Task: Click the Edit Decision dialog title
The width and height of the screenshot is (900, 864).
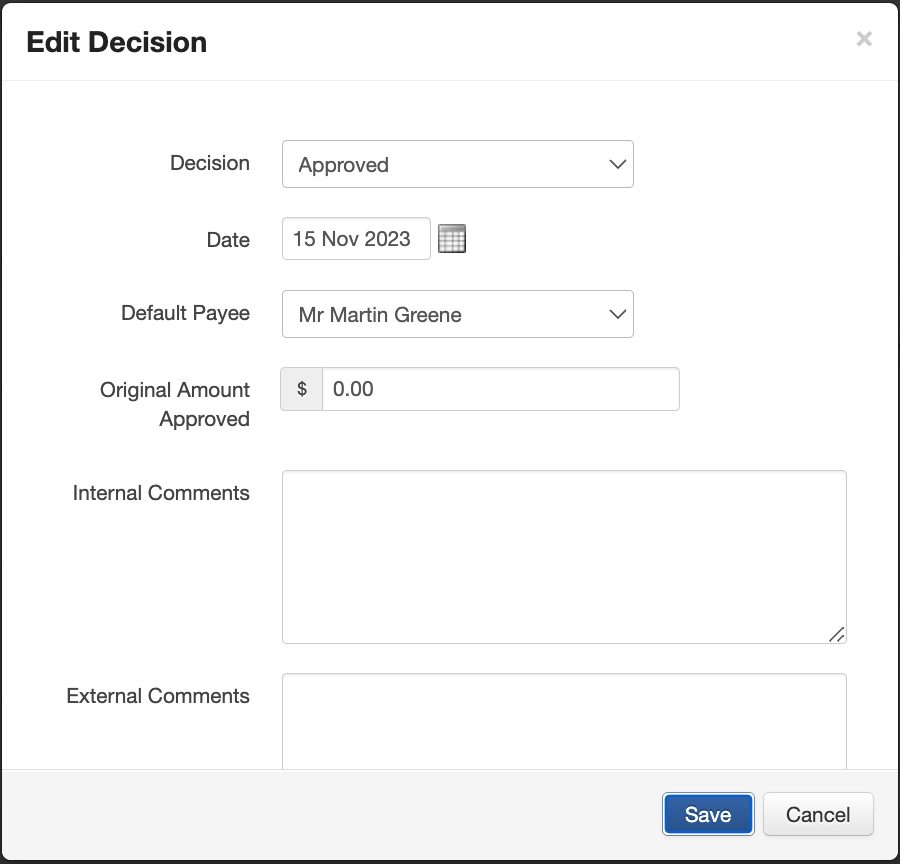Action: (x=117, y=42)
